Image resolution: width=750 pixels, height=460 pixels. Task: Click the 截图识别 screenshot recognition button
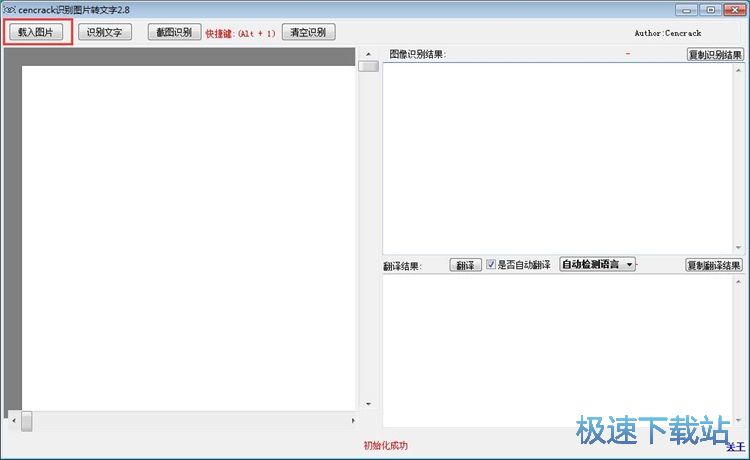[x=175, y=33]
